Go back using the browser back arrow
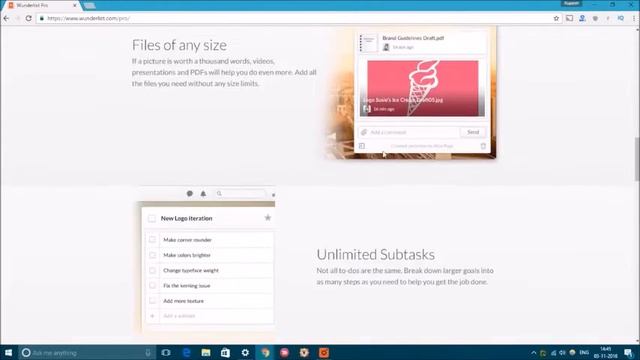Screen dimensions: 640x360 coord(6,18)
